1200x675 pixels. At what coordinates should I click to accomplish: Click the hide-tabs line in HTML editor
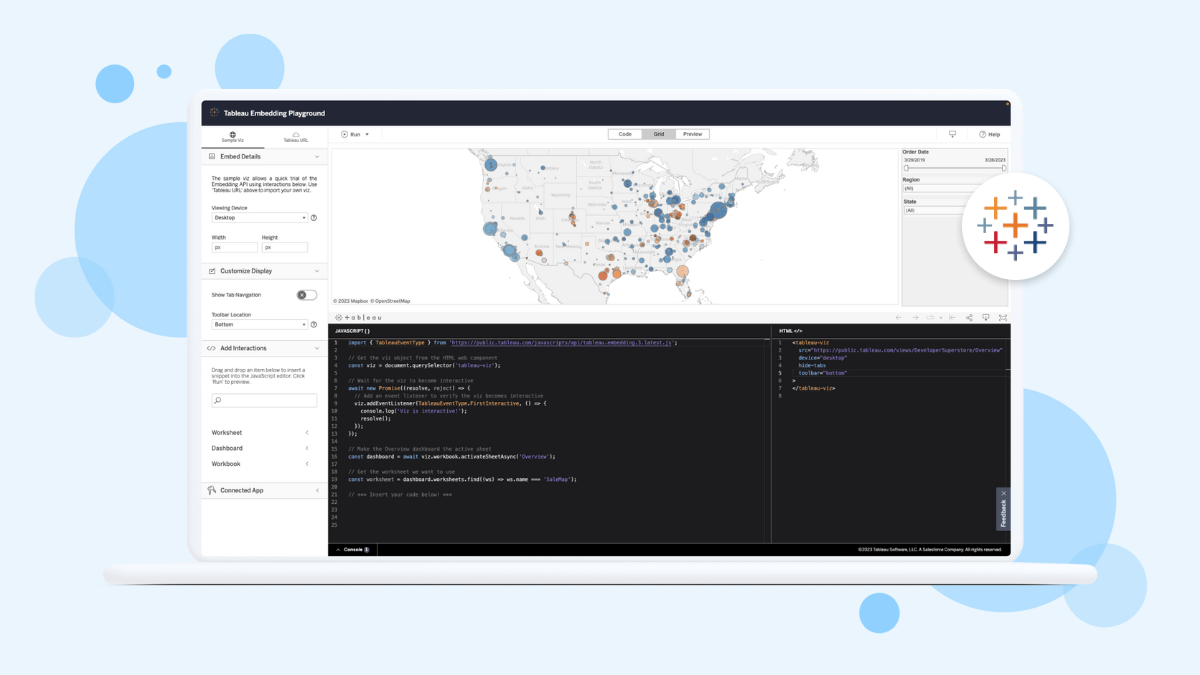812,365
